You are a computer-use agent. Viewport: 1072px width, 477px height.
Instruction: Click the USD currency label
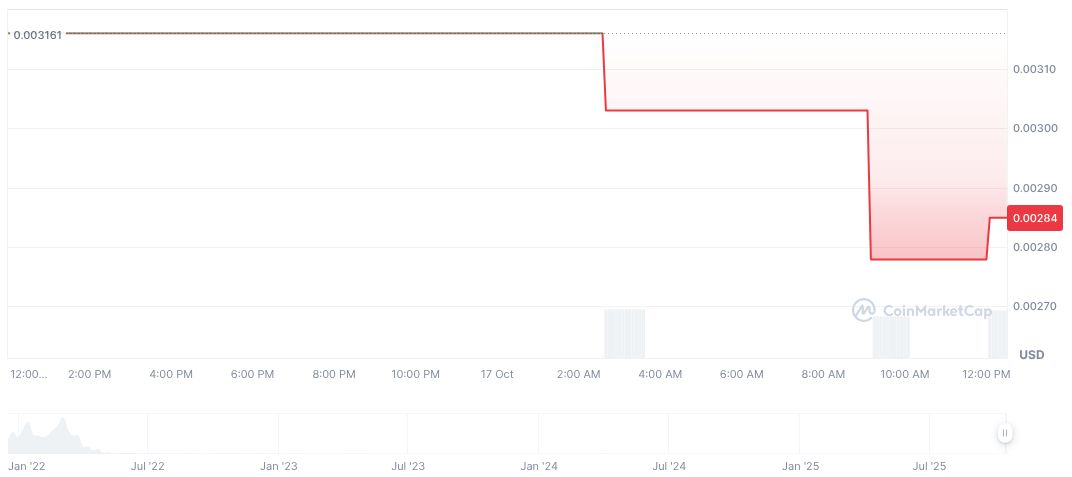pos(1031,355)
